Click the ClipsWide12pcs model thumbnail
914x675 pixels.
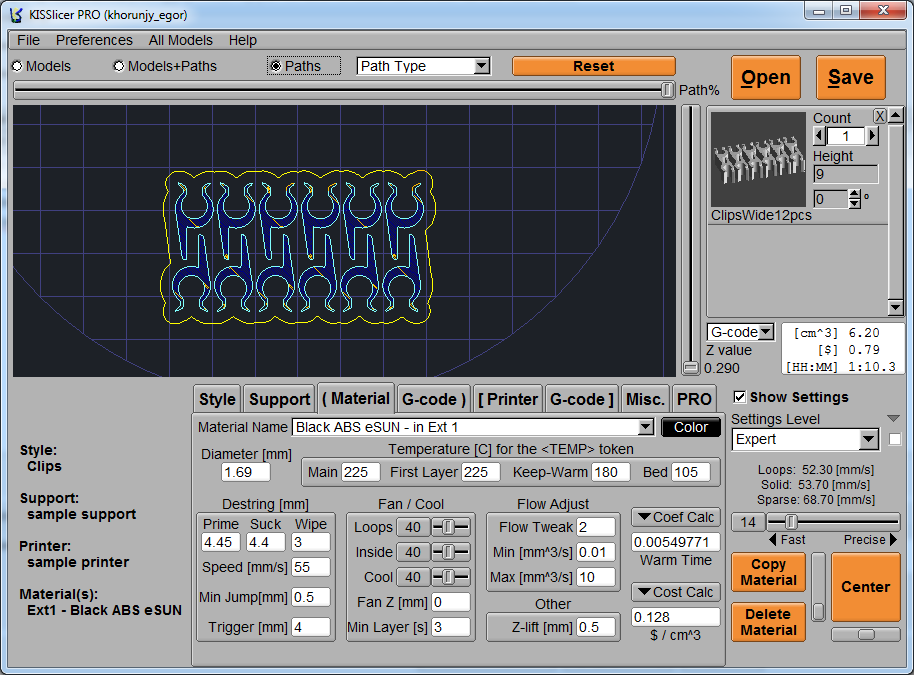tap(758, 159)
